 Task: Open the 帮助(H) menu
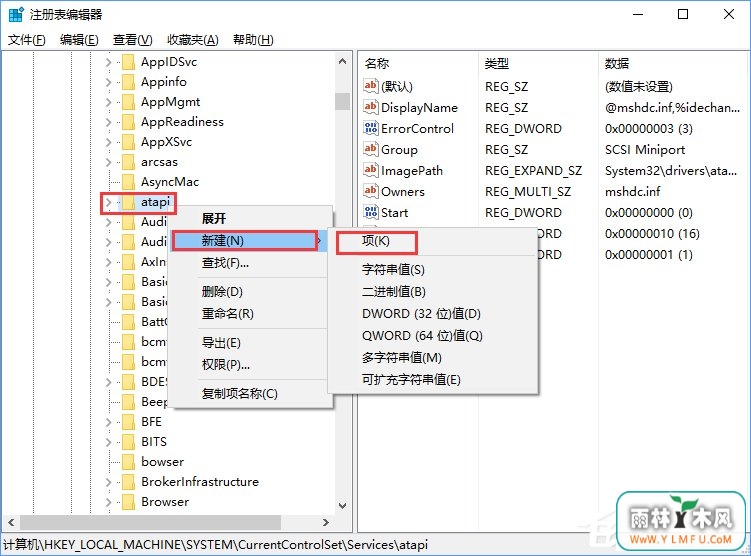click(253, 40)
